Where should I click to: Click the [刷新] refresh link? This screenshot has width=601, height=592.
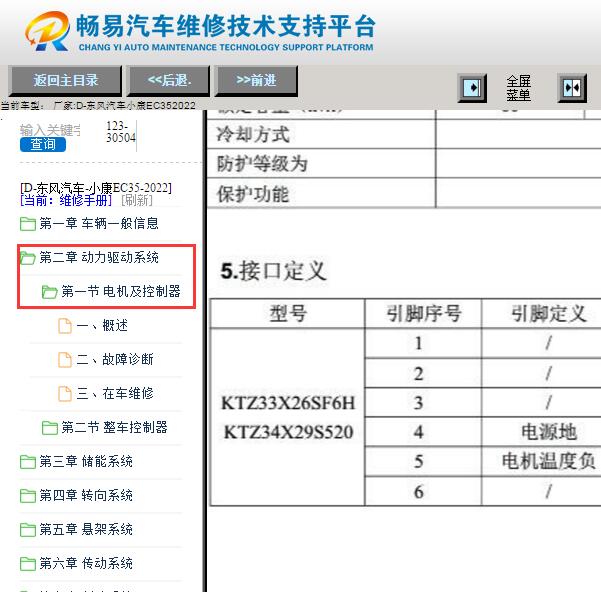point(137,200)
